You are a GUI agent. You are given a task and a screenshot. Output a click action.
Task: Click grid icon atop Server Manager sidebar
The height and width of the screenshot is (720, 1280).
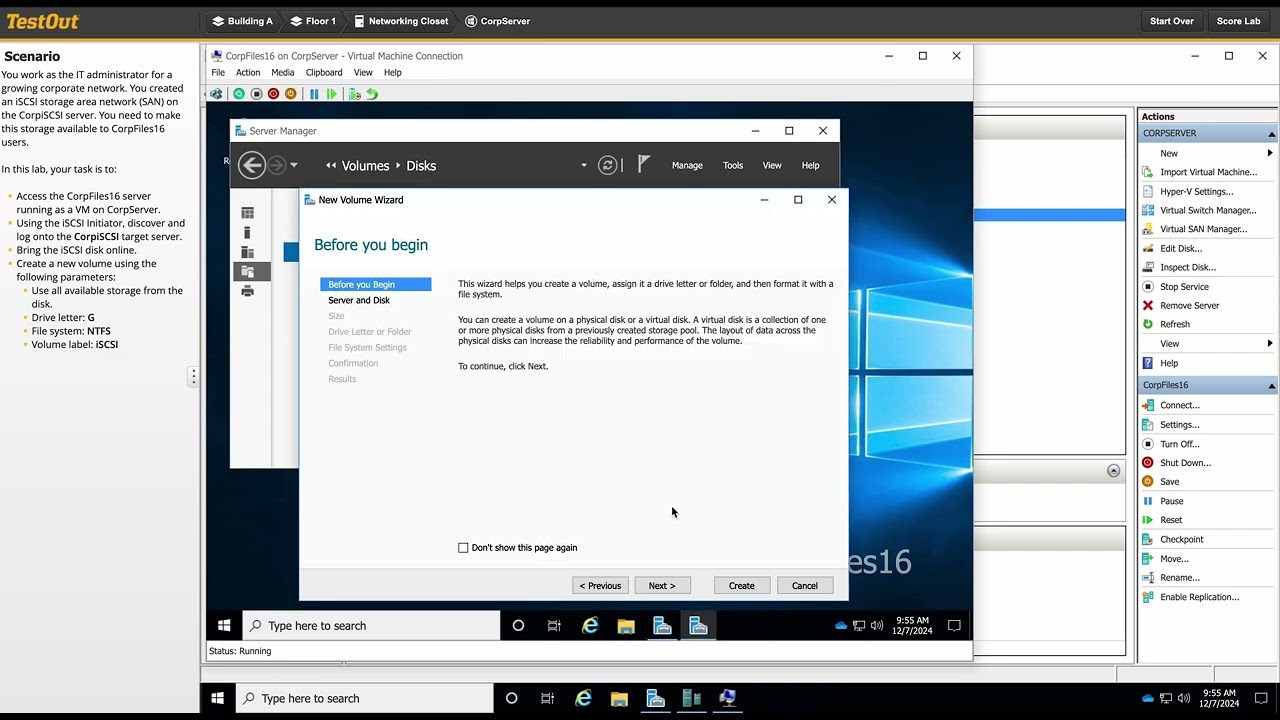coord(248,213)
